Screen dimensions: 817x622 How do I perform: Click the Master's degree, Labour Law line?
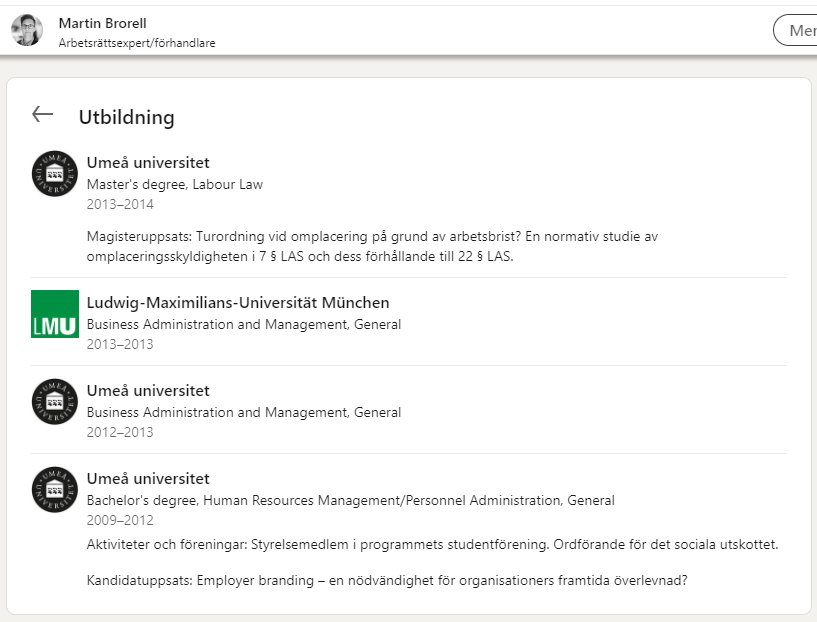pyautogui.click(x=175, y=184)
